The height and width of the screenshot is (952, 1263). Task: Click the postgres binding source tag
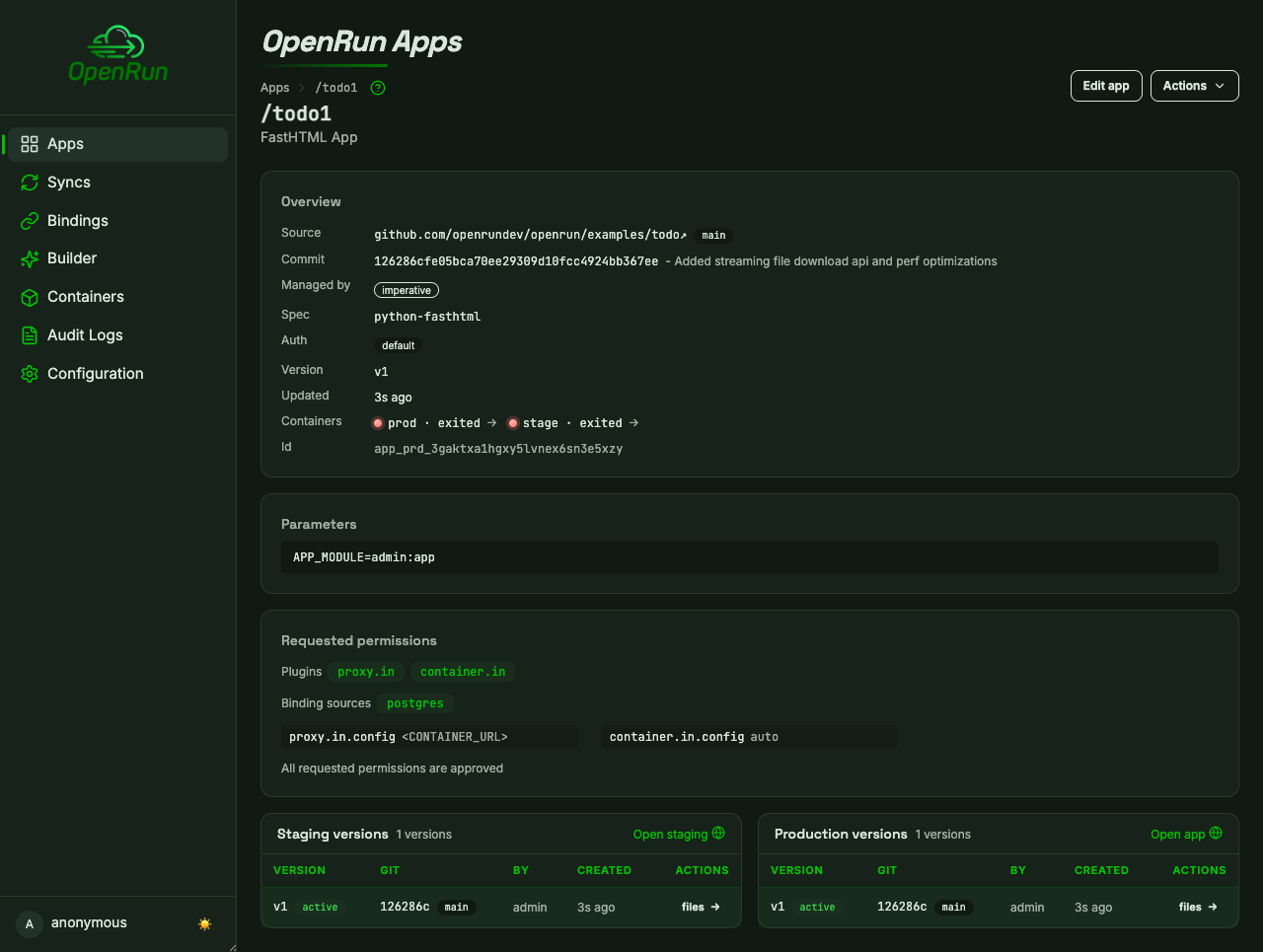click(x=415, y=703)
